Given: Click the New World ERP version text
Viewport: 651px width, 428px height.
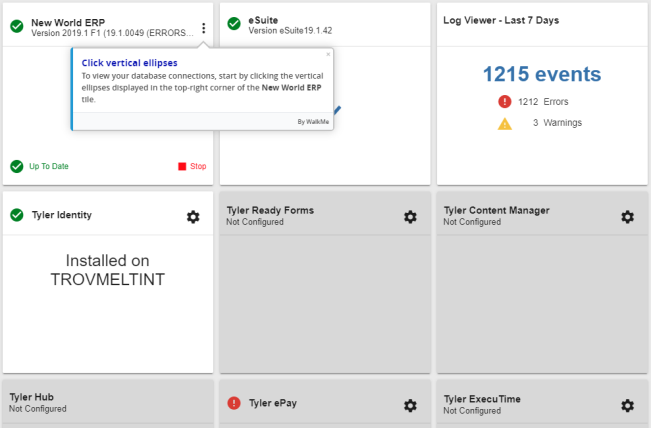Looking at the screenshot, I should (x=113, y=33).
